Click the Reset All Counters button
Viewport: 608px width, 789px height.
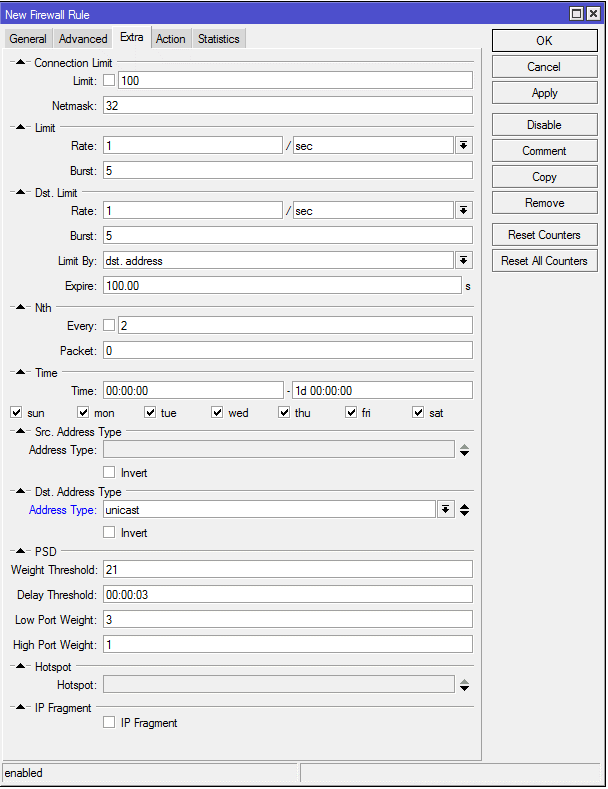[544, 261]
